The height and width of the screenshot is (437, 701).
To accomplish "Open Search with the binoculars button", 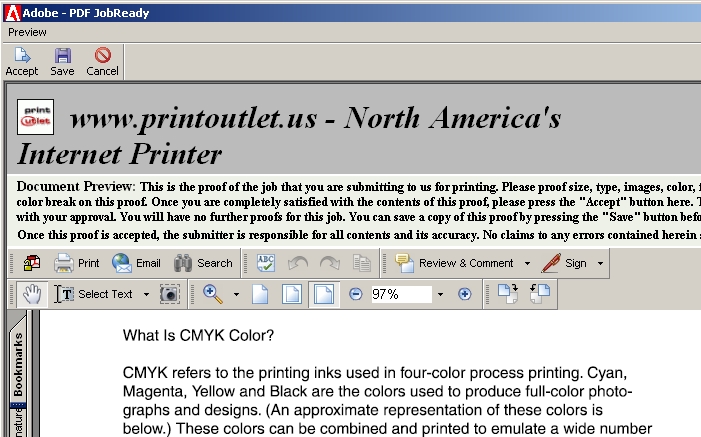I will 203,263.
